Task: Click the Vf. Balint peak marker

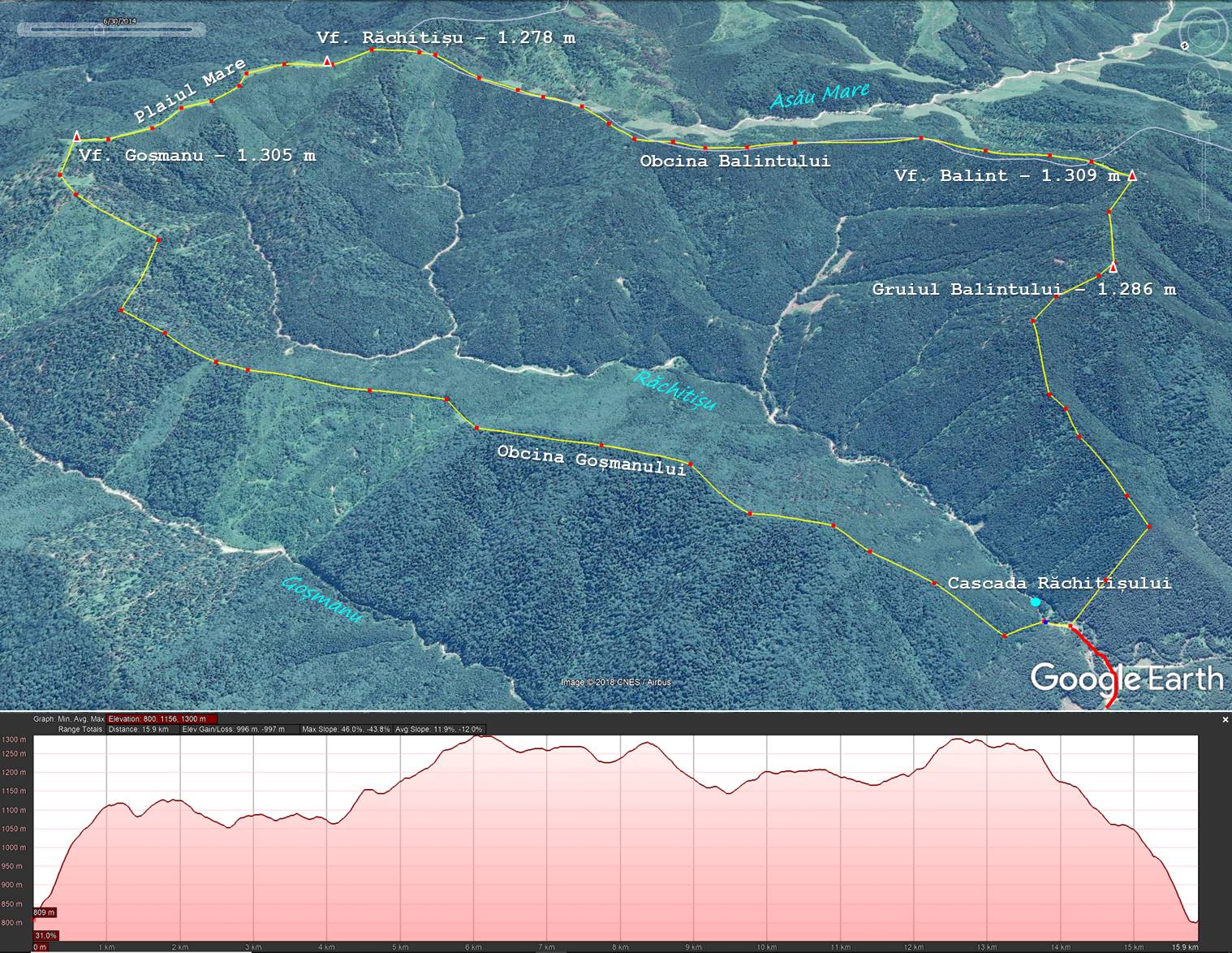Action: [x=1132, y=175]
